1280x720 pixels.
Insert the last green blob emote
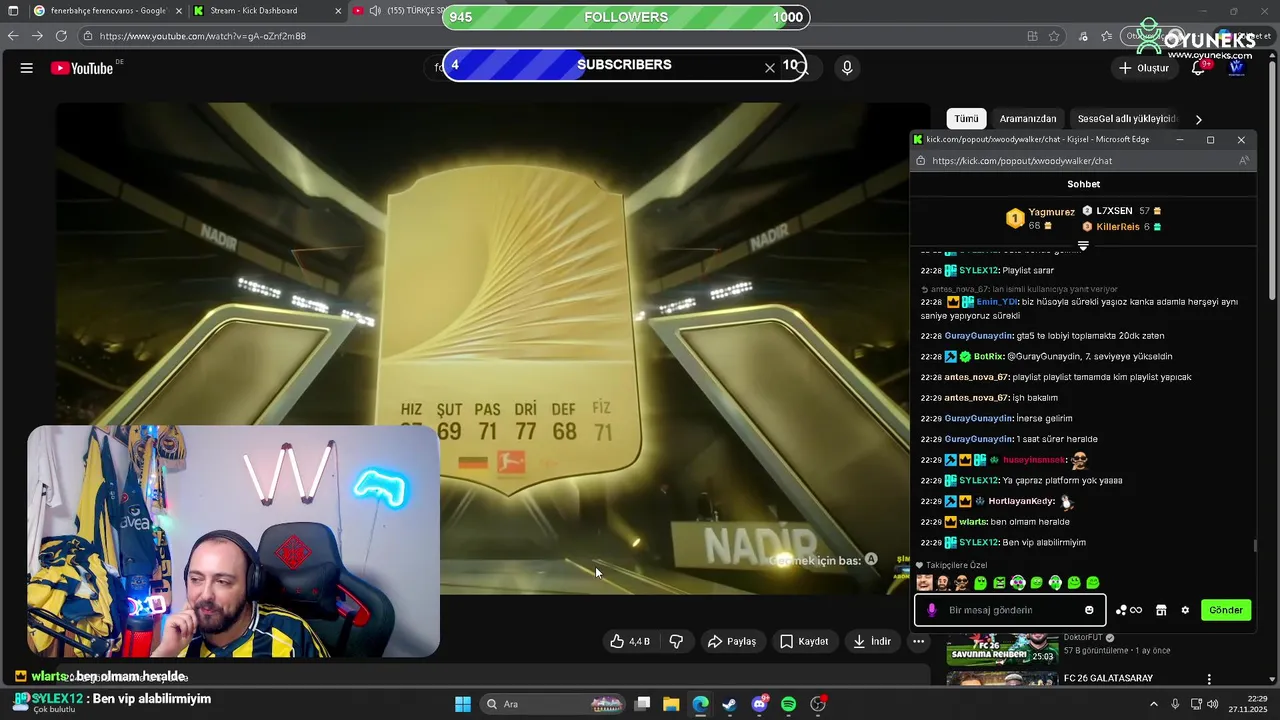[1092, 583]
